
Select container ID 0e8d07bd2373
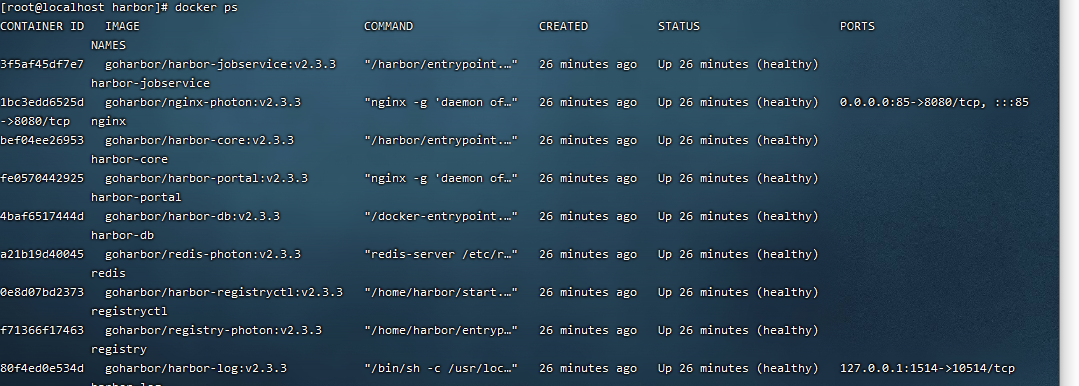tap(42, 292)
